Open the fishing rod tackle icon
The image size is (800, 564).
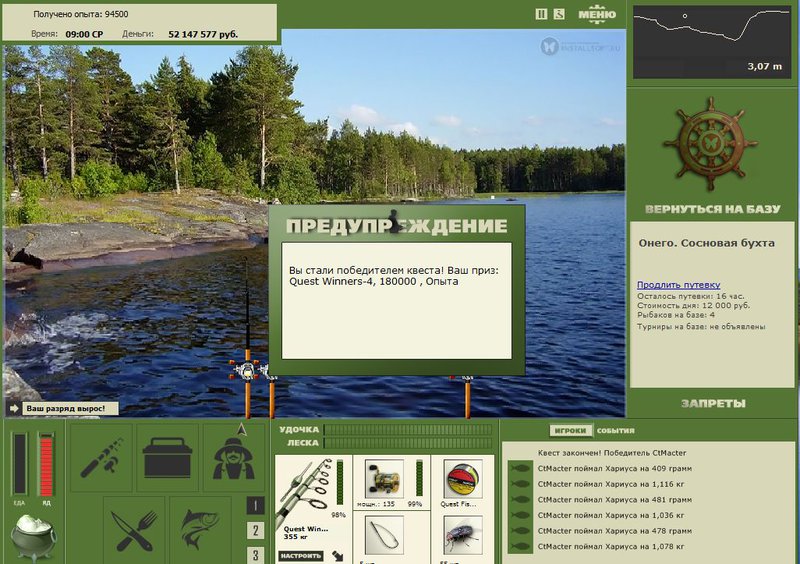(x=101, y=457)
